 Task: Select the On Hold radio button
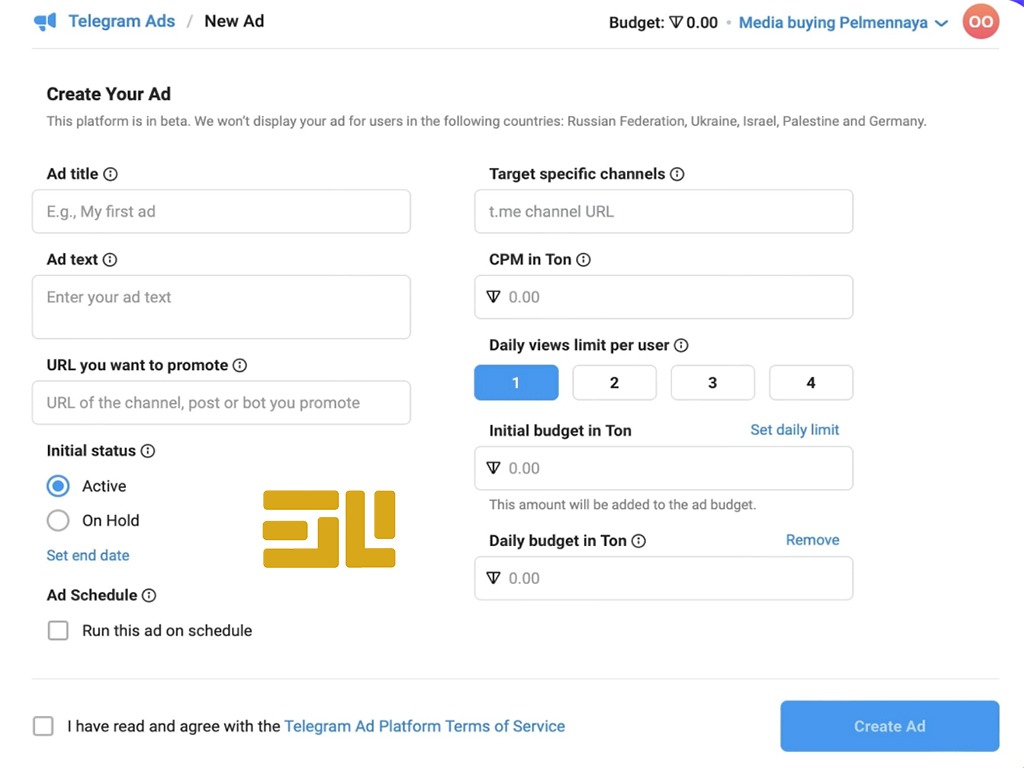tap(58, 520)
